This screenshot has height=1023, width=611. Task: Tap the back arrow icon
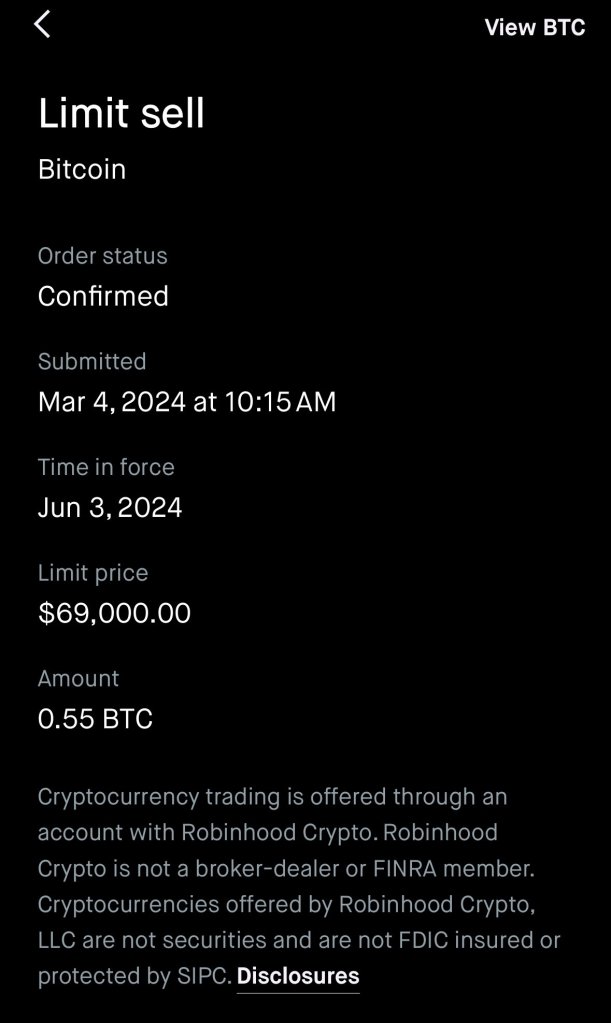[x=42, y=25]
